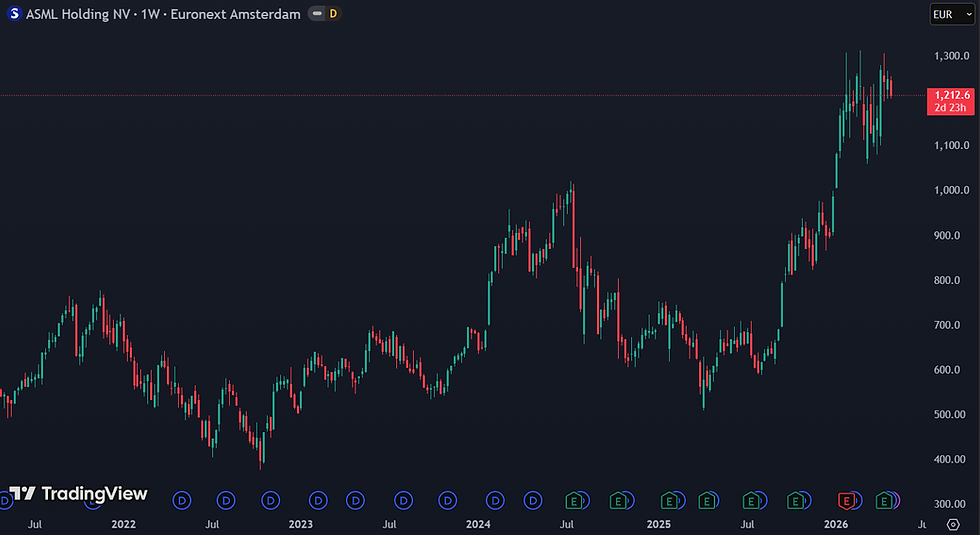Open the green earnings marker near January 2025
This screenshot has height=535, width=980.
(x=669, y=501)
